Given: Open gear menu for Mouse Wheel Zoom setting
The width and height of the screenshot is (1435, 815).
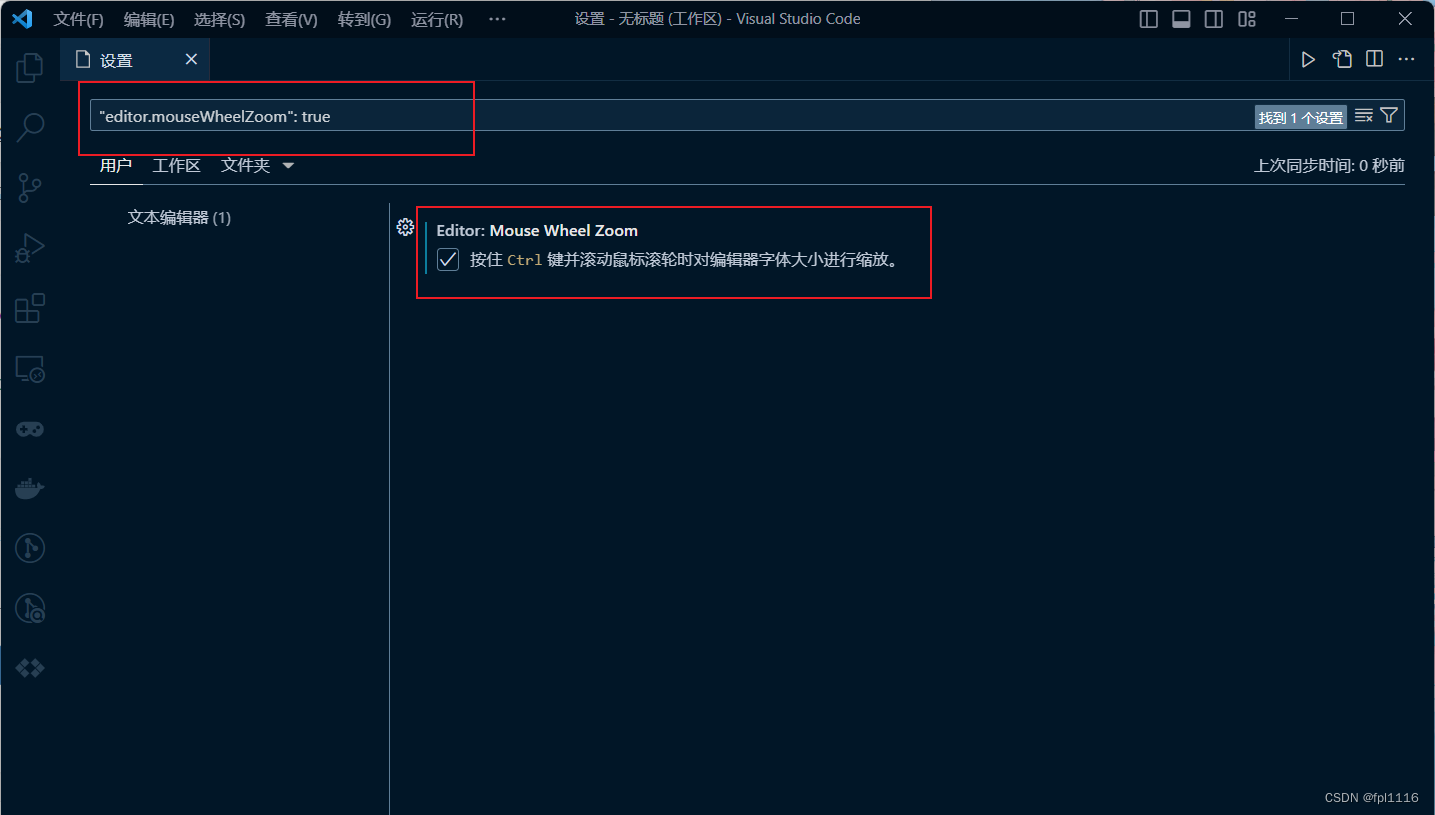Looking at the screenshot, I should click(405, 227).
